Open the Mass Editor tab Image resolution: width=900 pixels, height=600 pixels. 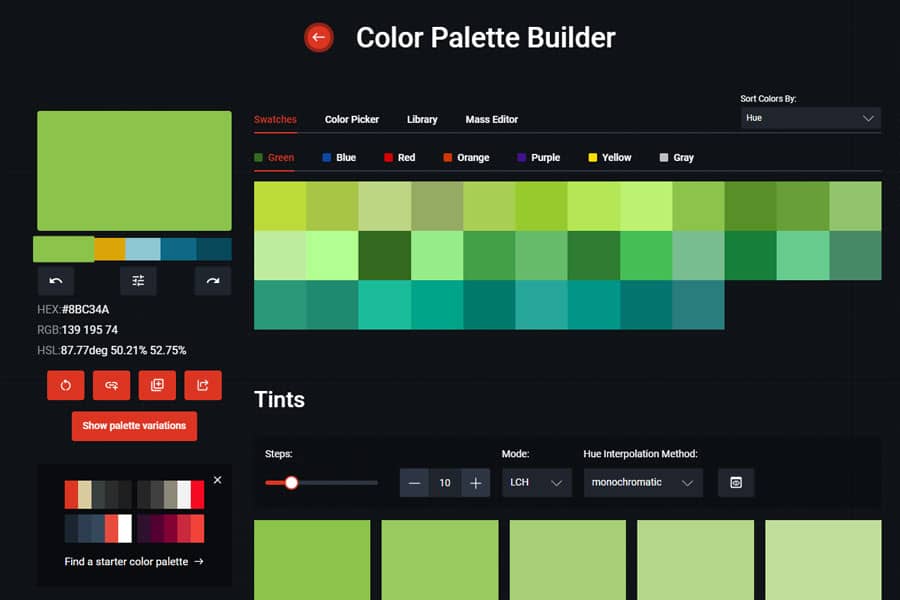[x=491, y=119]
